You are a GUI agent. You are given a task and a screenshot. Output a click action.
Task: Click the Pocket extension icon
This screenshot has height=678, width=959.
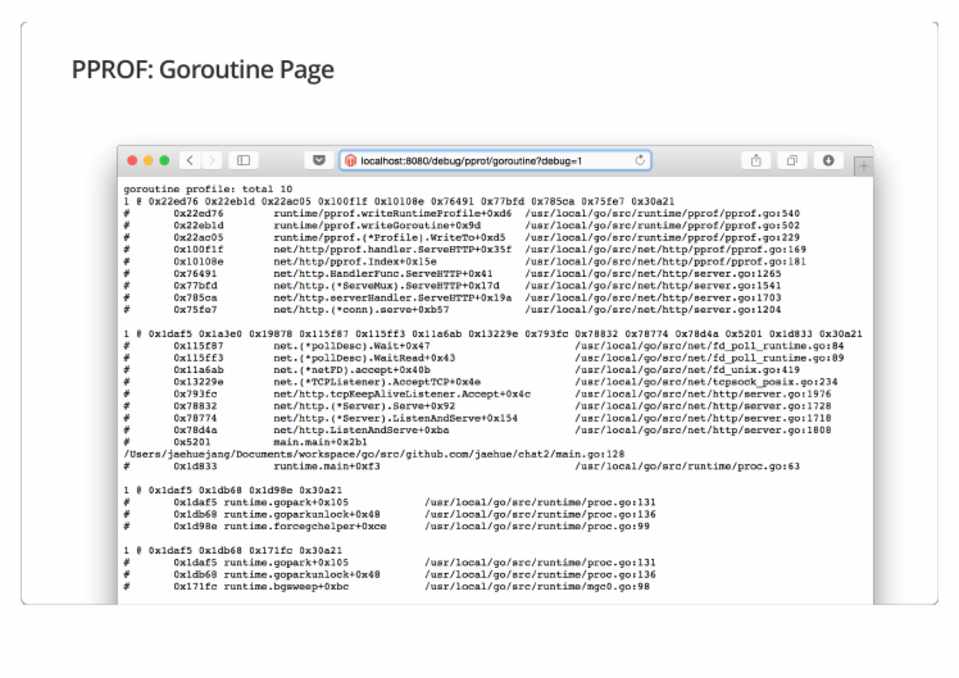319,161
